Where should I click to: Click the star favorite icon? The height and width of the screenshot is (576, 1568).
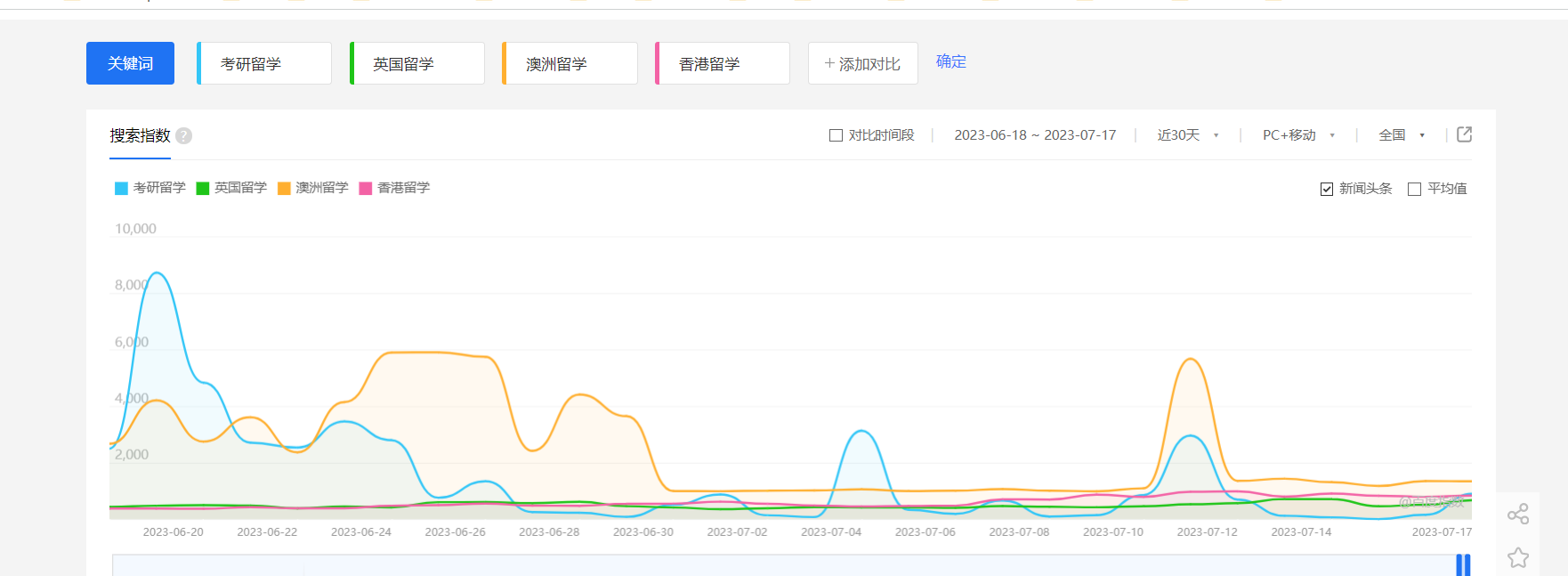click(x=1517, y=557)
